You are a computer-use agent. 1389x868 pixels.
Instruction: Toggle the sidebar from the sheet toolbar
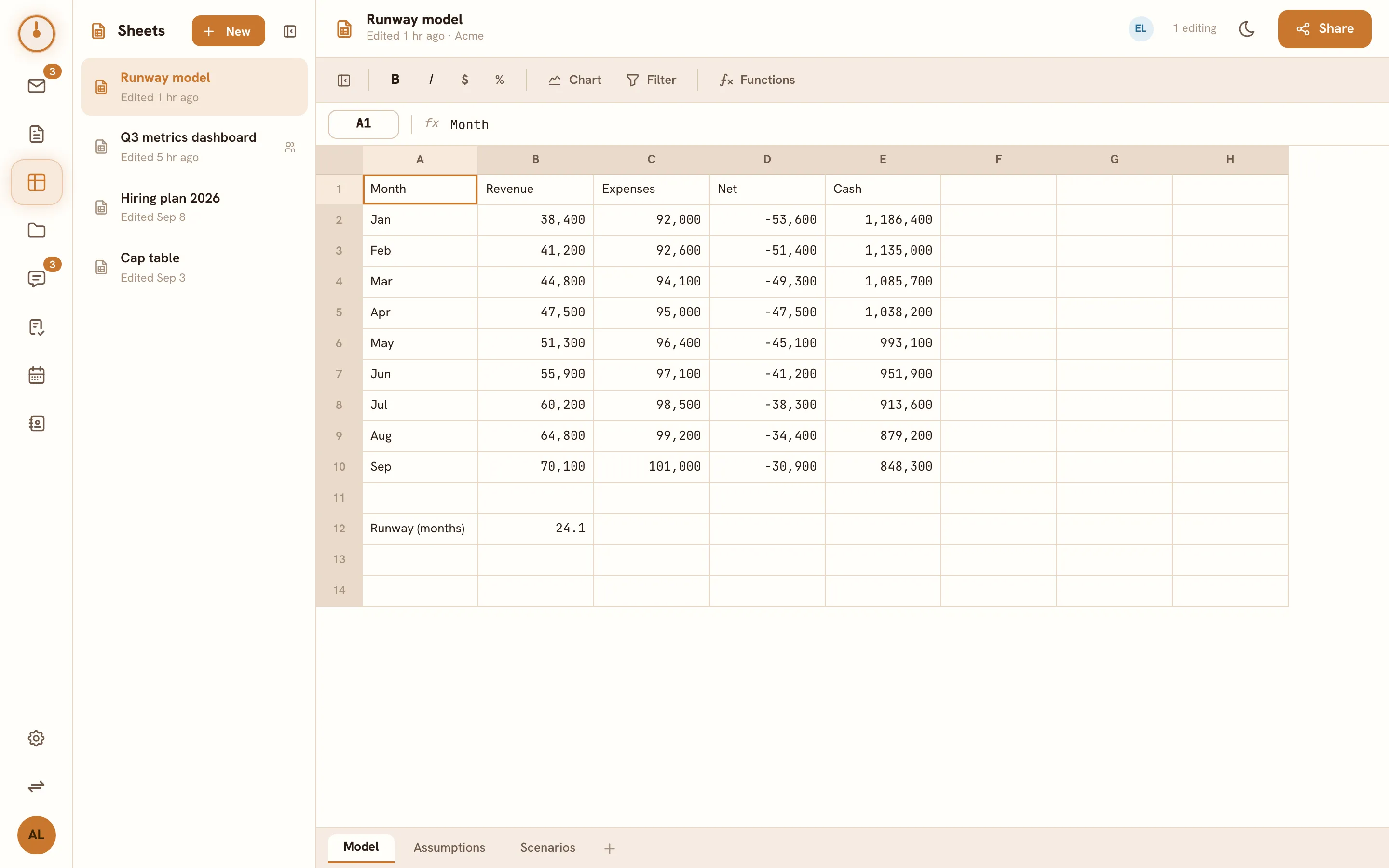344,81
